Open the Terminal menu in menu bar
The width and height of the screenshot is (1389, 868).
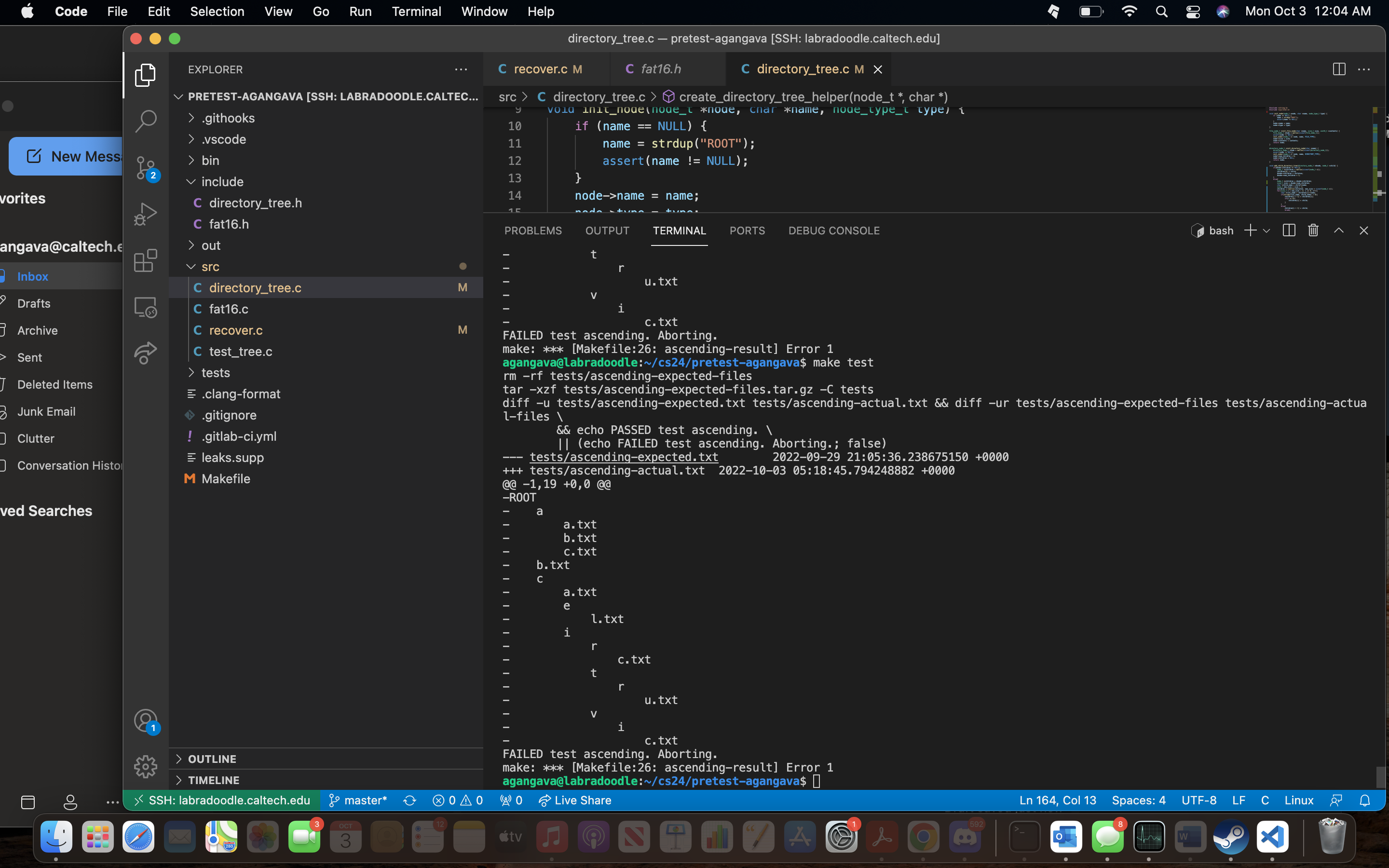pyautogui.click(x=416, y=12)
